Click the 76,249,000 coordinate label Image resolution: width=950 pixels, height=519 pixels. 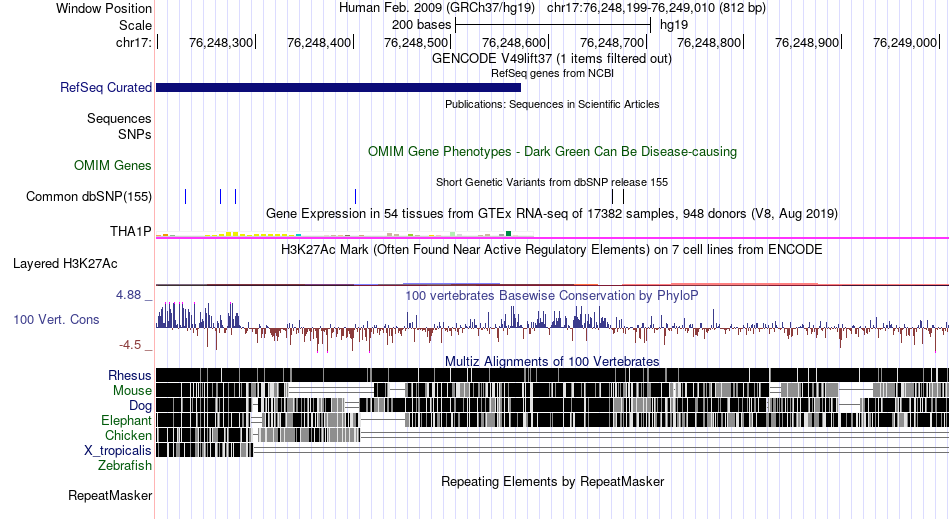tap(905, 42)
